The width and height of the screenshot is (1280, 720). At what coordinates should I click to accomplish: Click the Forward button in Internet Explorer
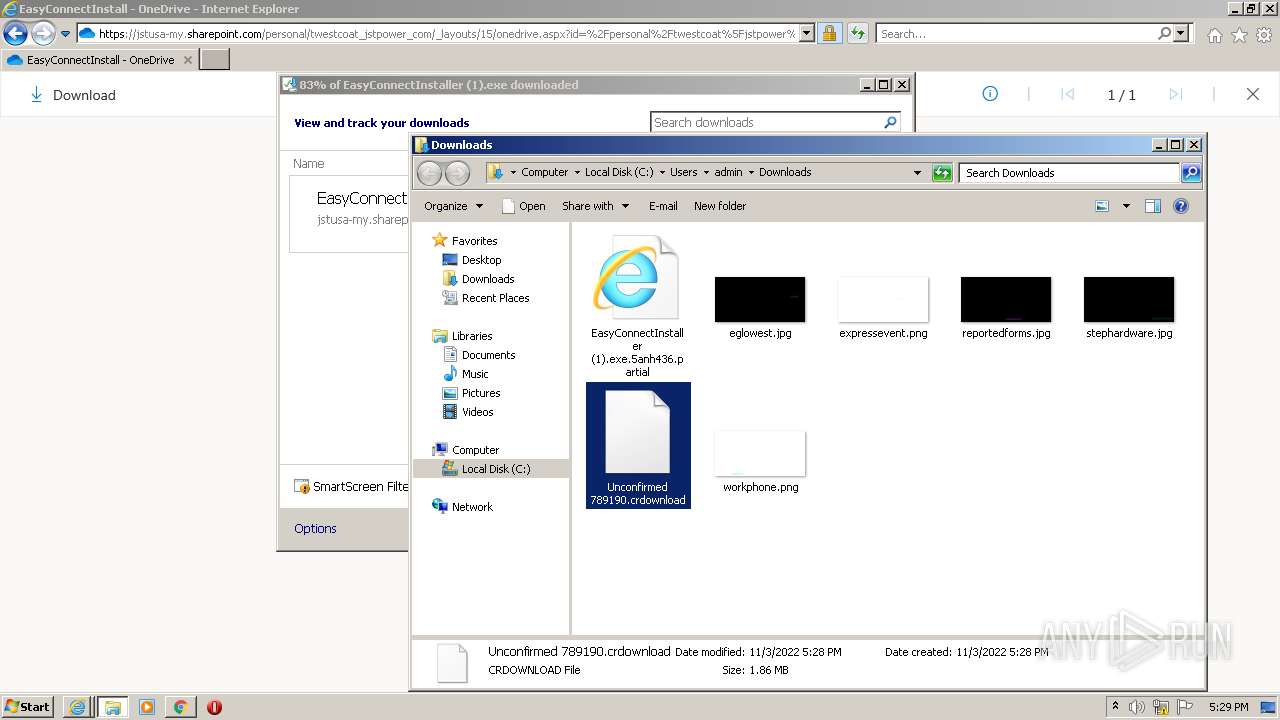[x=43, y=34]
